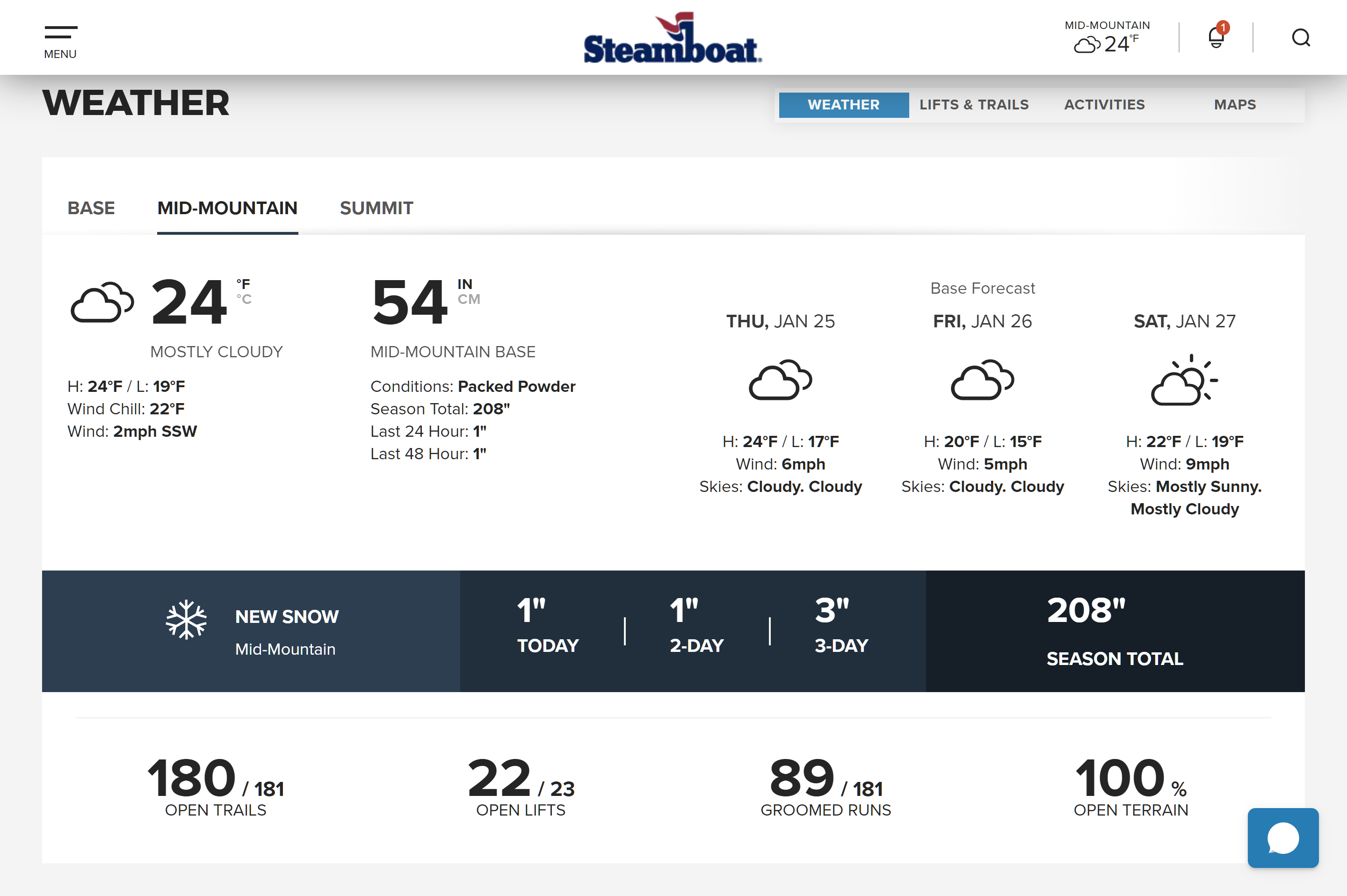Switch snow depth to IN
The height and width of the screenshot is (896, 1347).
tap(464, 284)
